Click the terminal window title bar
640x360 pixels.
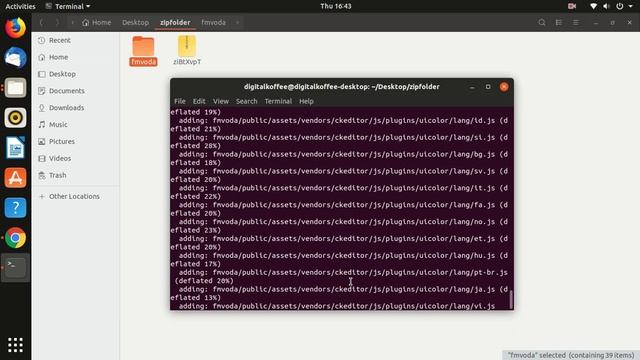342,87
